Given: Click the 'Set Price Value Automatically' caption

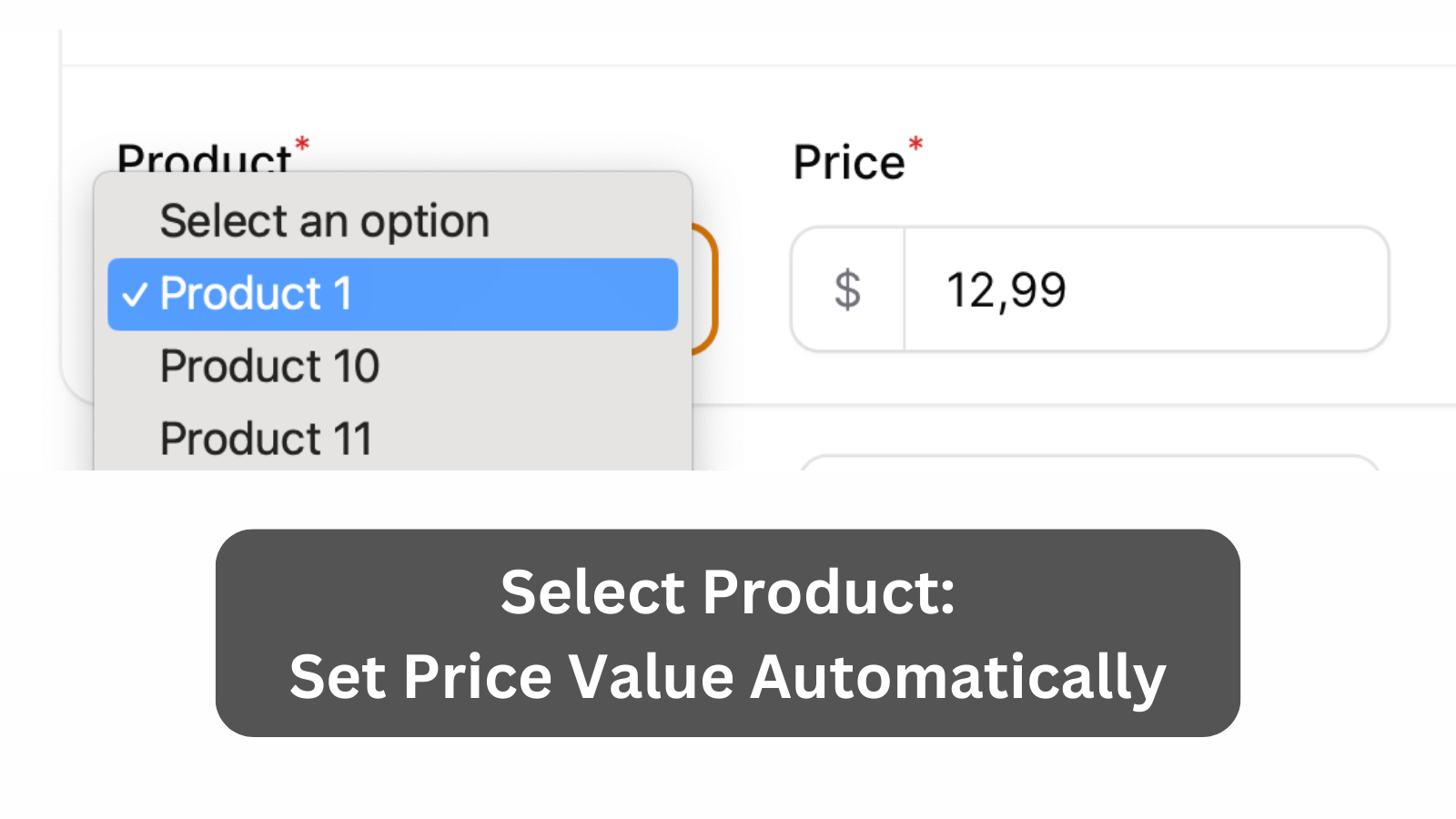Looking at the screenshot, I should pyautogui.click(x=727, y=677).
